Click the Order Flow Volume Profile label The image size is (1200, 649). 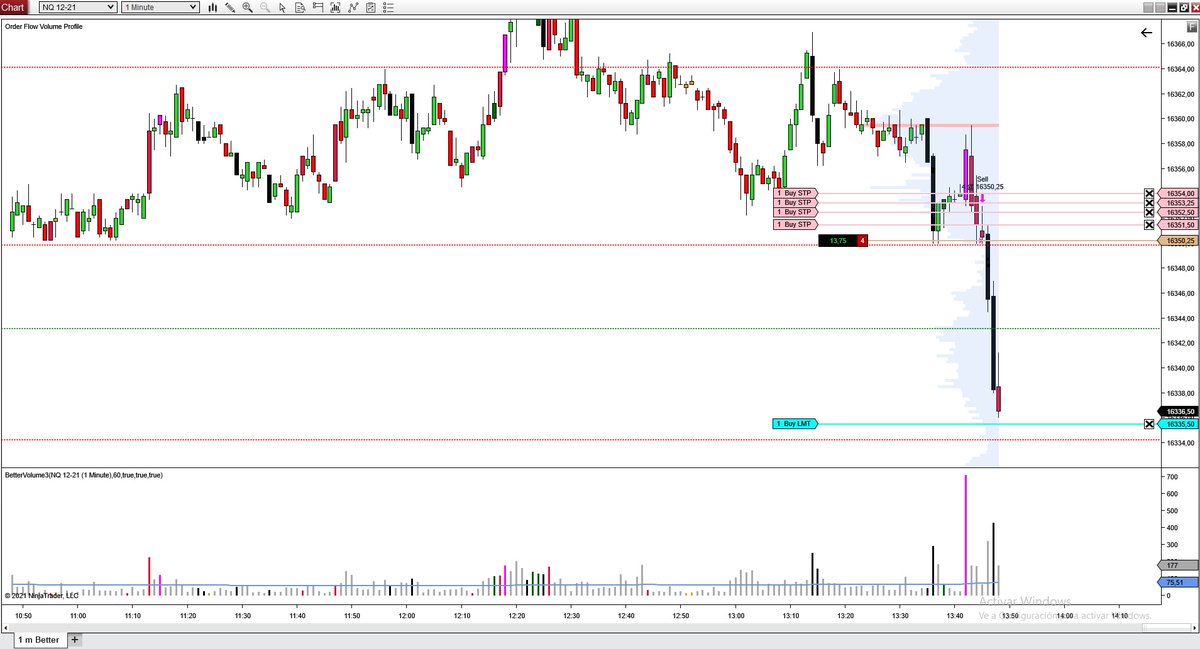[x=44, y=27]
